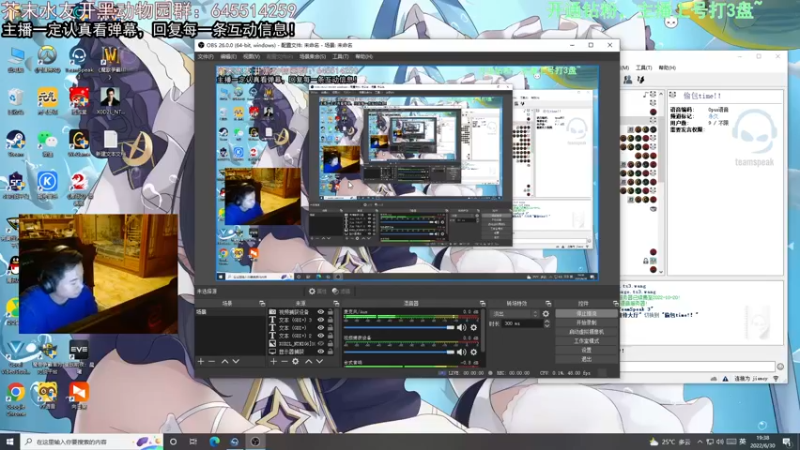800x450 pixels.
Task: Open the 文件(F) menu in OBS
Action: [x=206, y=57]
